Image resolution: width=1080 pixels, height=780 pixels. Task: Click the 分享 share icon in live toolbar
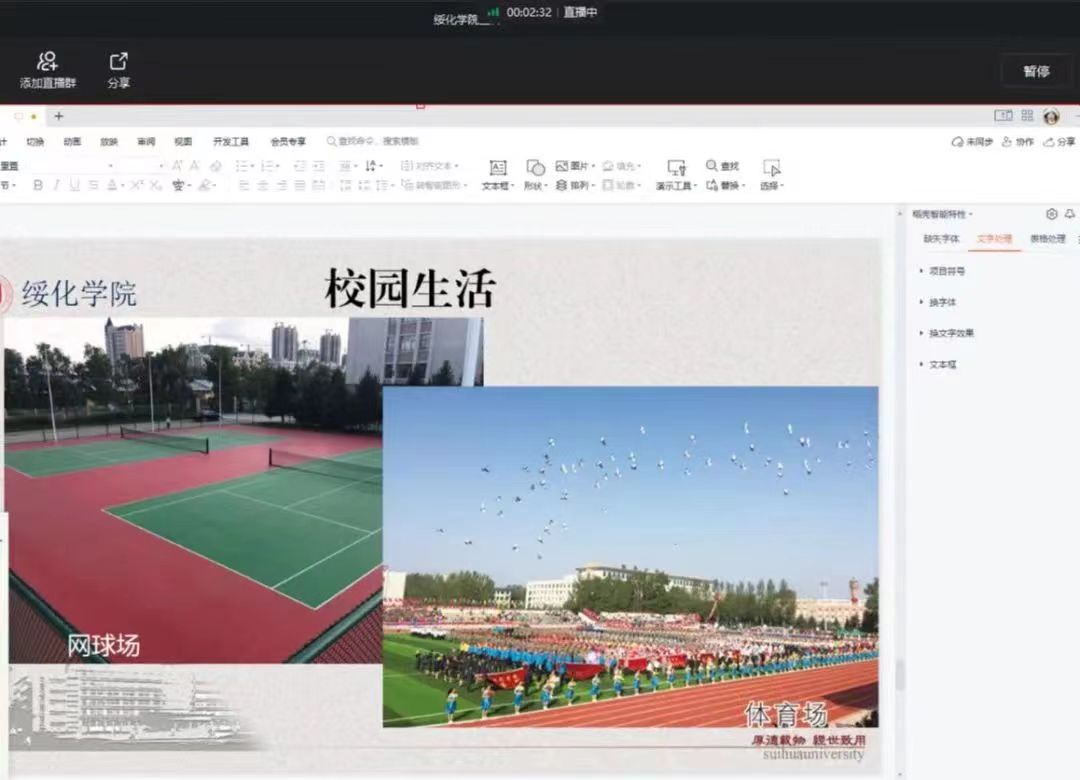pos(119,62)
